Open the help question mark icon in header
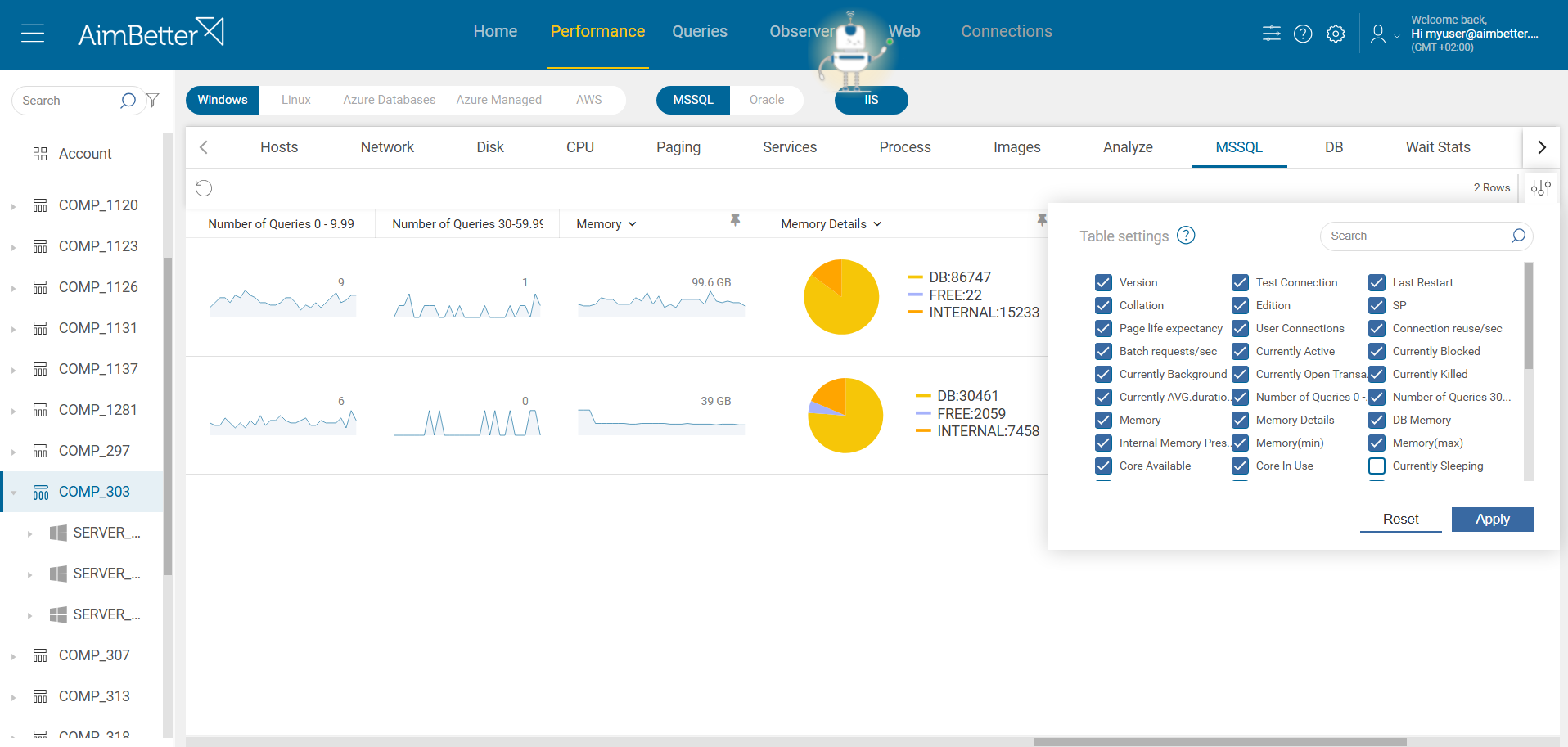This screenshot has width=1568, height=747. 1303,34
